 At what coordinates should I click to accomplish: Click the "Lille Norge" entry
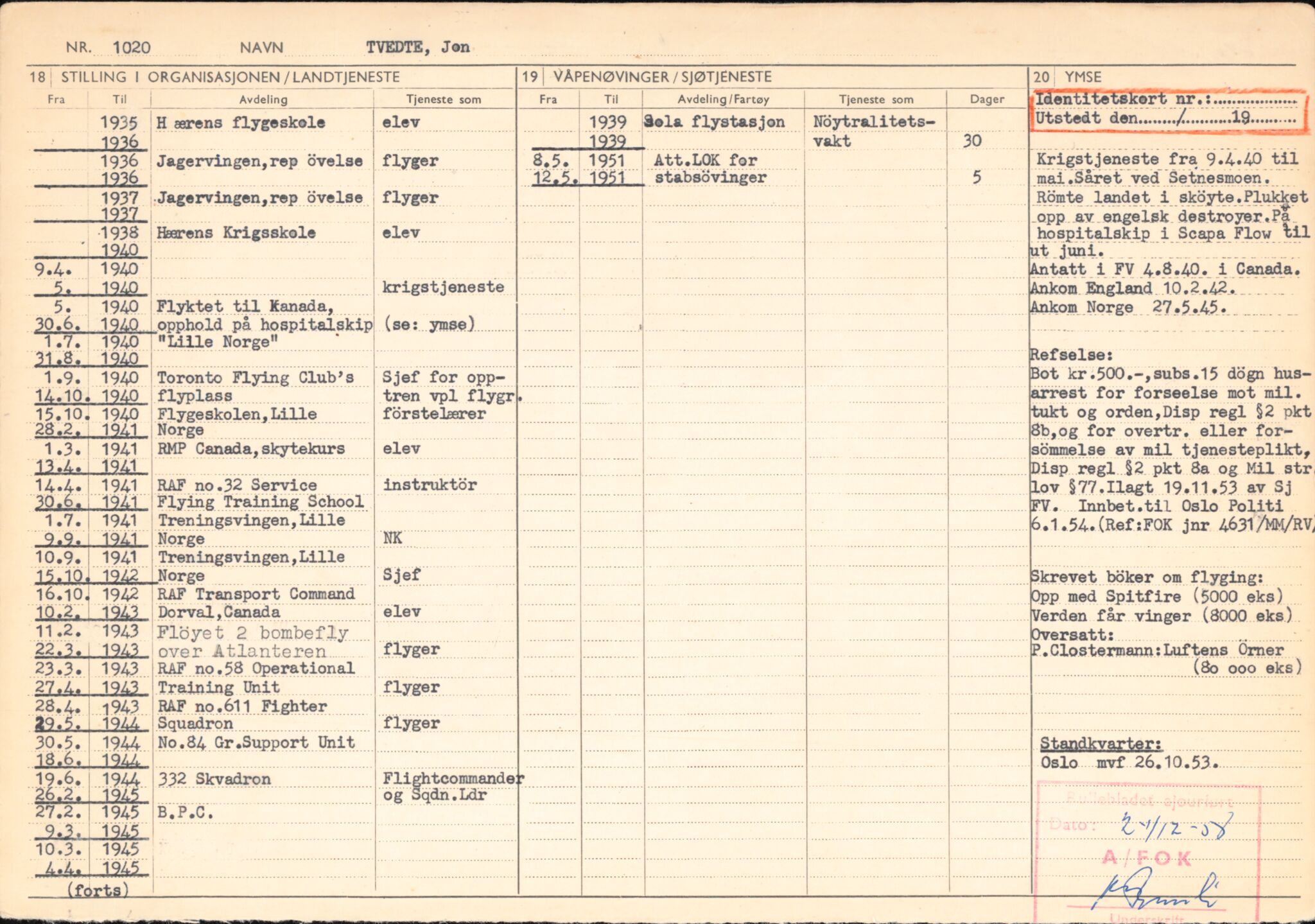pyautogui.click(x=218, y=342)
